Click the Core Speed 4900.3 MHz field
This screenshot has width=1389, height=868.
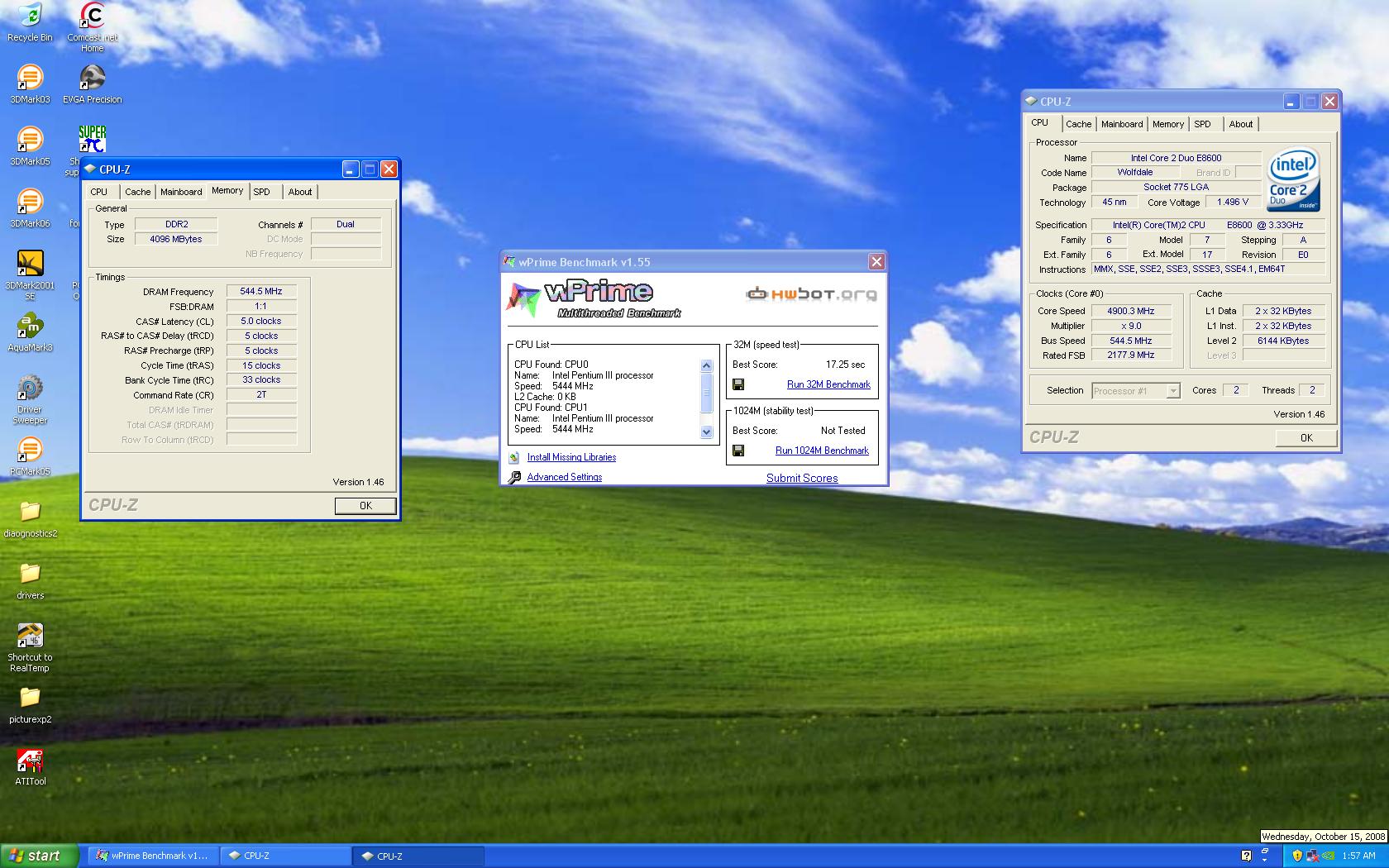tap(1130, 311)
